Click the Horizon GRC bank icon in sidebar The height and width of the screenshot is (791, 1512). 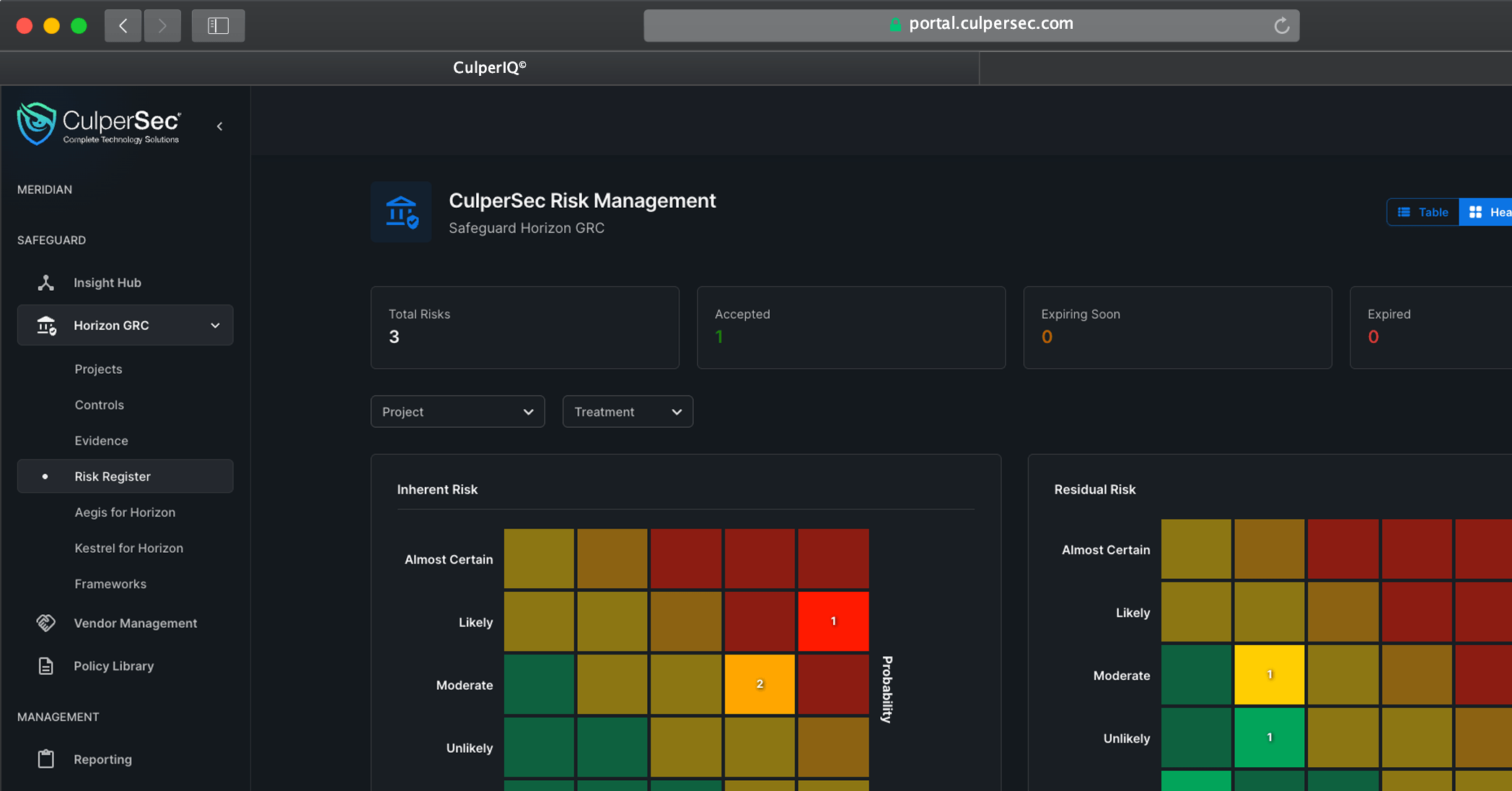click(x=46, y=325)
